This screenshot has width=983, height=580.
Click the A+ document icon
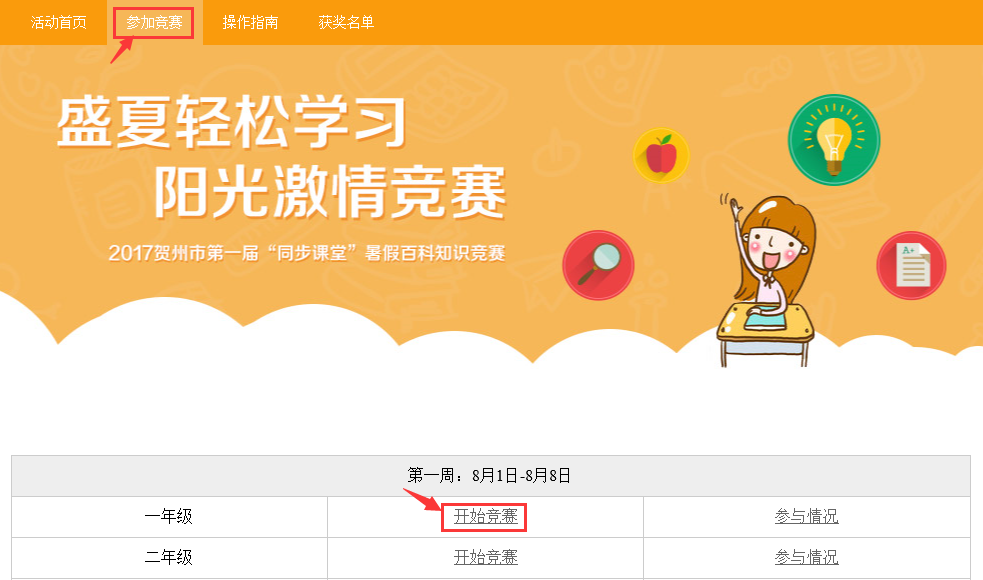point(911,265)
